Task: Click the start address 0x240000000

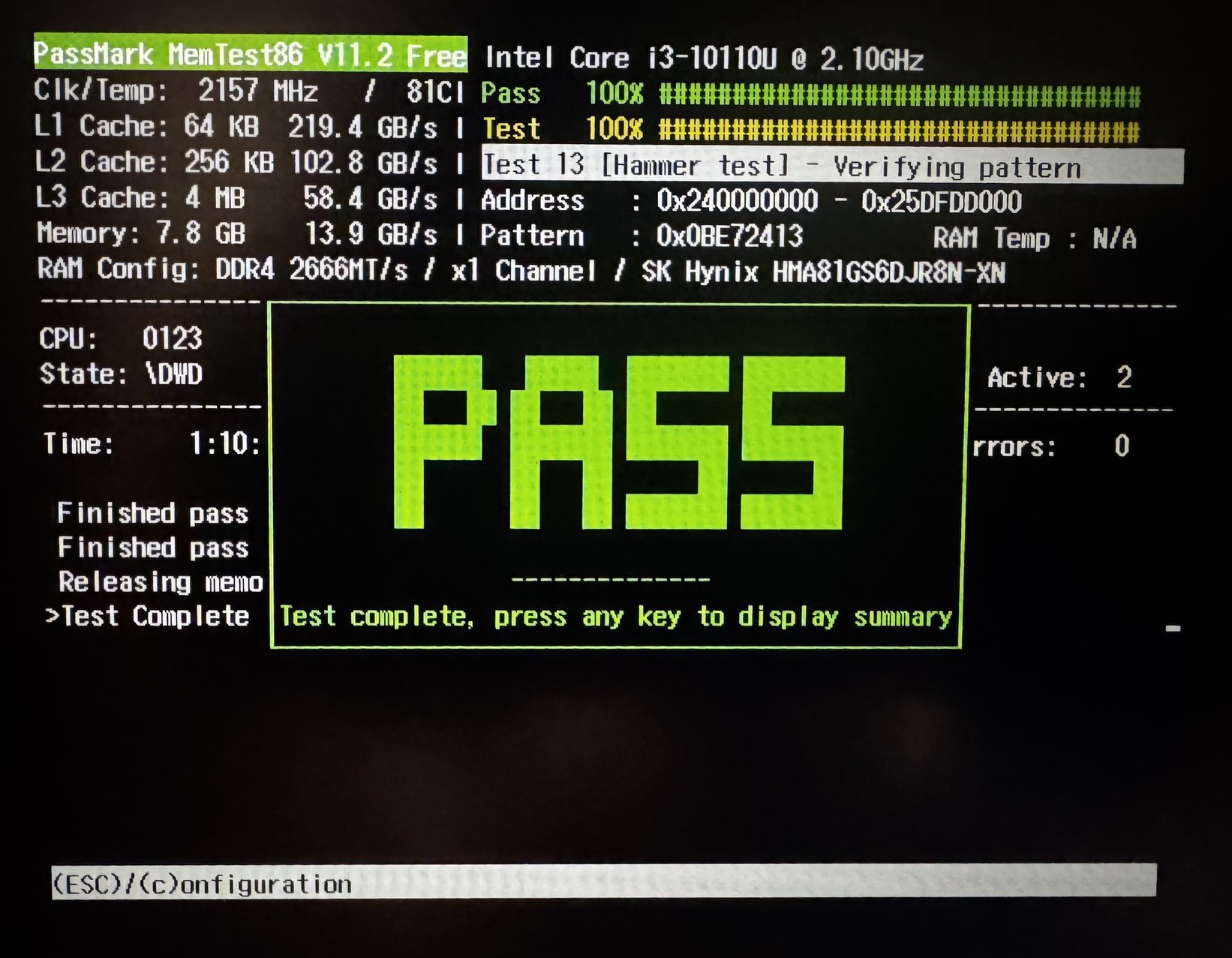Action: tap(737, 200)
